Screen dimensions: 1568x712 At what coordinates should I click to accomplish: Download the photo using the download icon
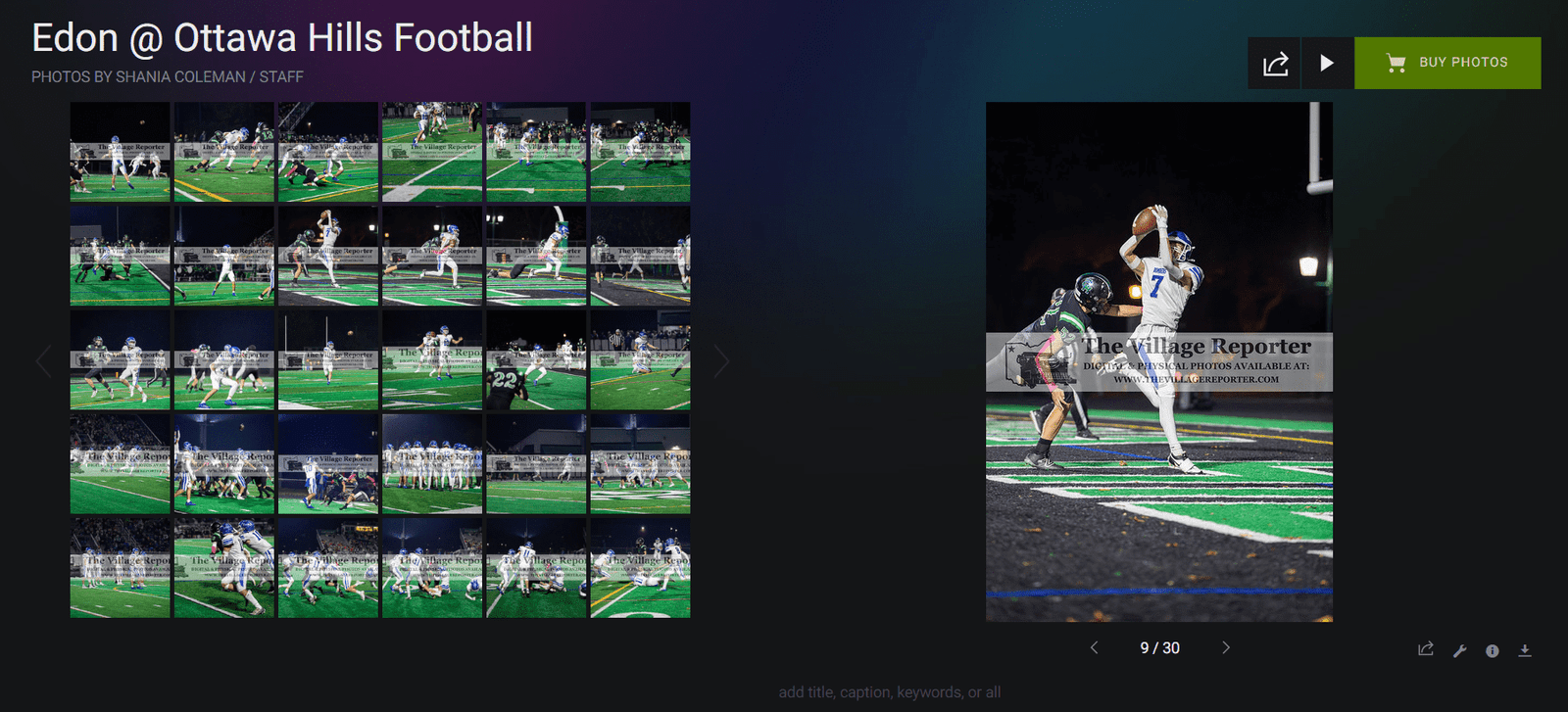click(x=1525, y=650)
